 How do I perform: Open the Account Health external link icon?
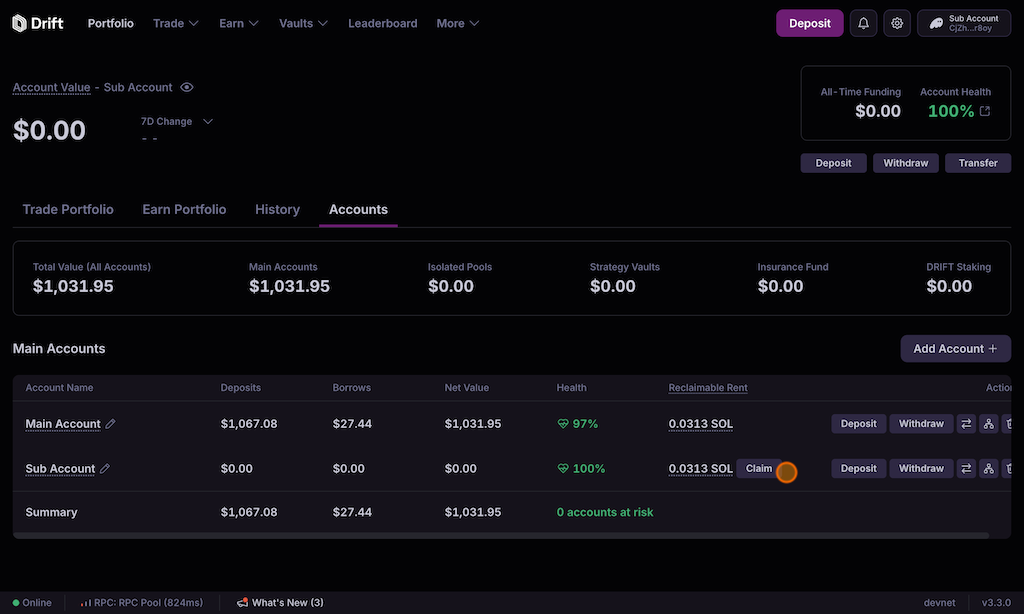pyautogui.click(x=985, y=111)
